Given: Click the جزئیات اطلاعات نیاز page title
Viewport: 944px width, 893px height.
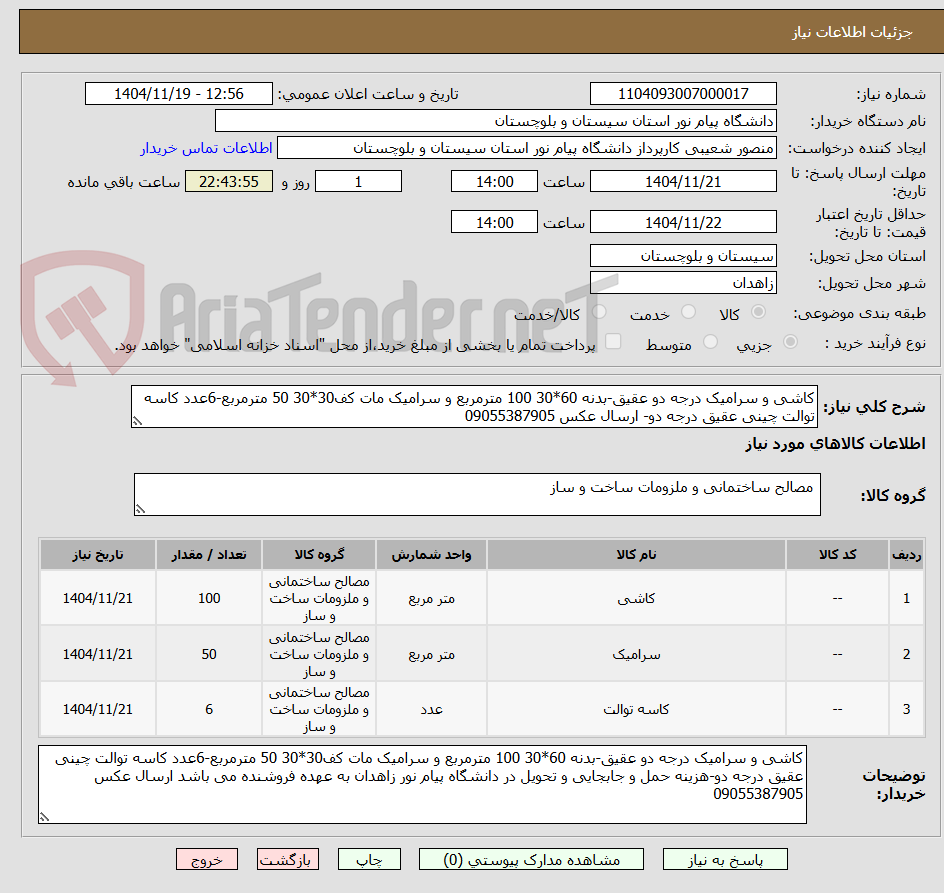Looking at the screenshot, I should 852,32.
